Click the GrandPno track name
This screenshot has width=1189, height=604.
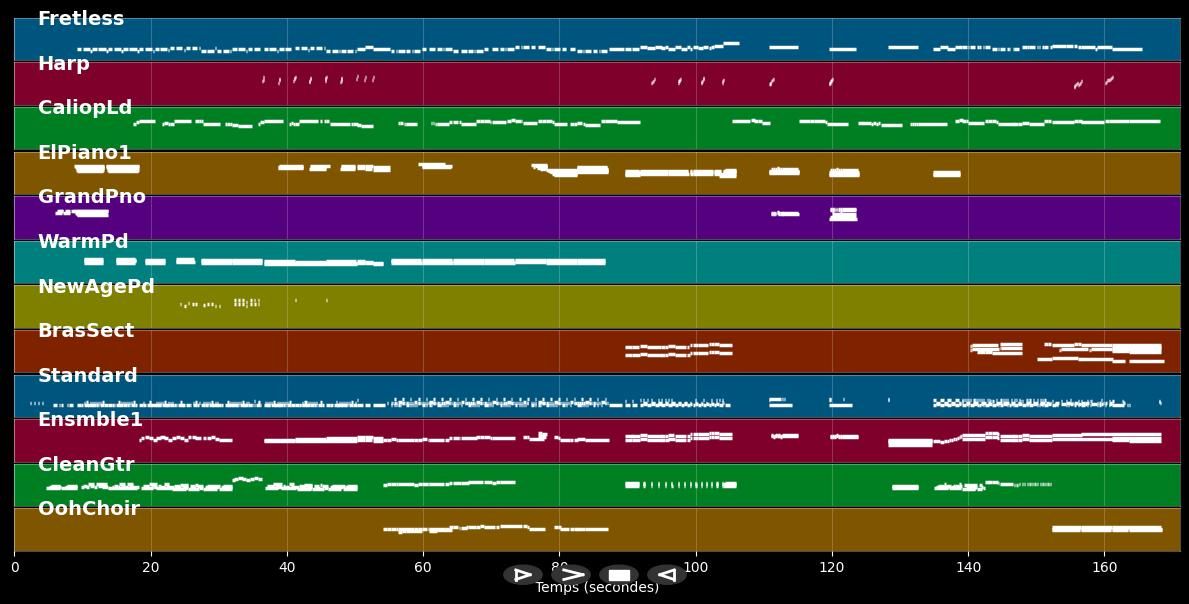(92, 197)
